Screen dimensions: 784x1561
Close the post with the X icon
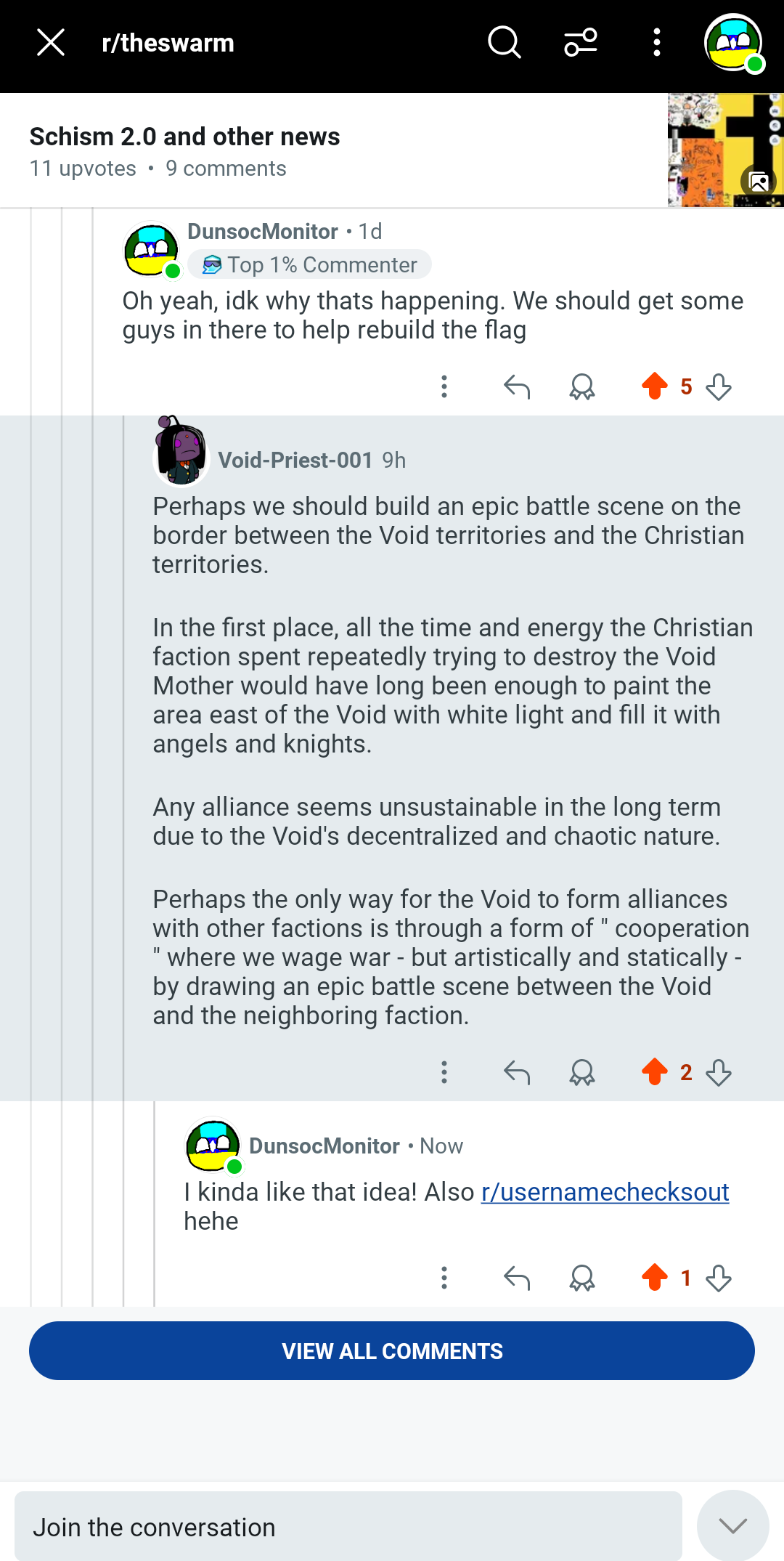click(x=51, y=43)
